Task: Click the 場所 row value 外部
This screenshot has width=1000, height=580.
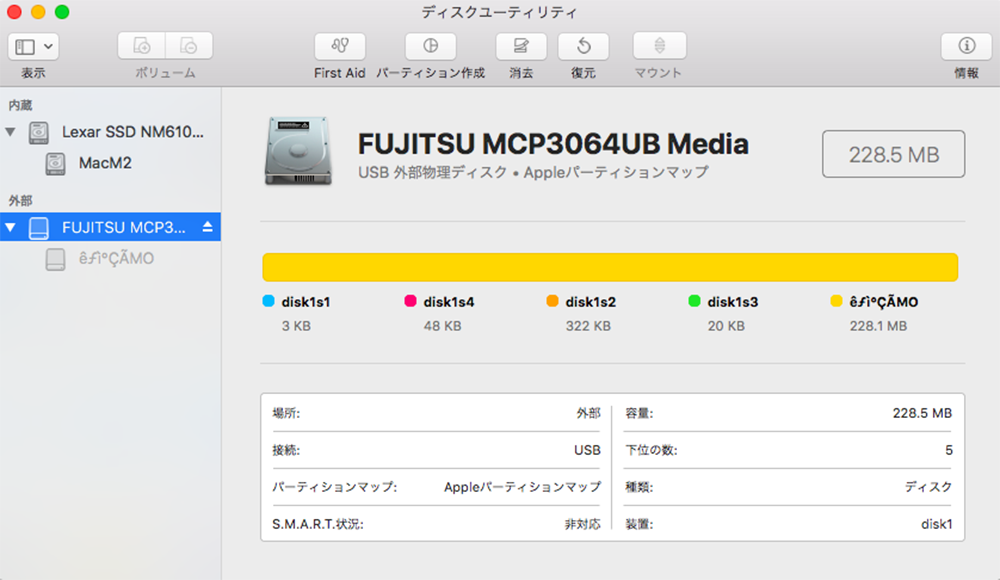Action: (x=589, y=413)
